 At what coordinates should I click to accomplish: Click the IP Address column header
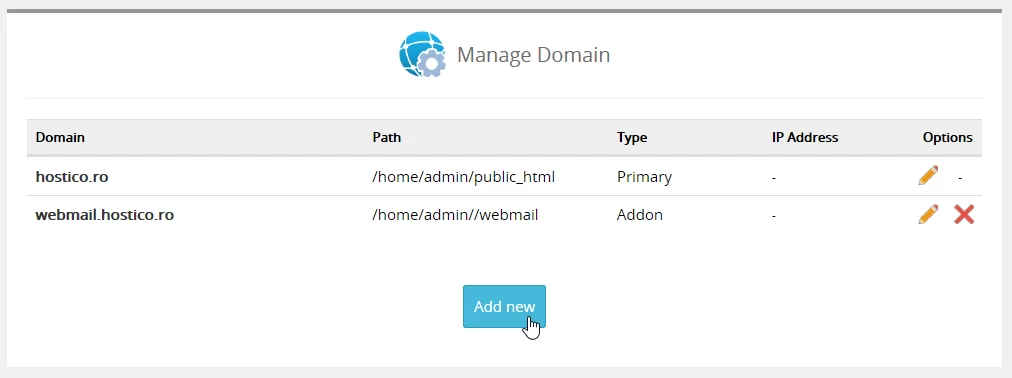tap(805, 137)
